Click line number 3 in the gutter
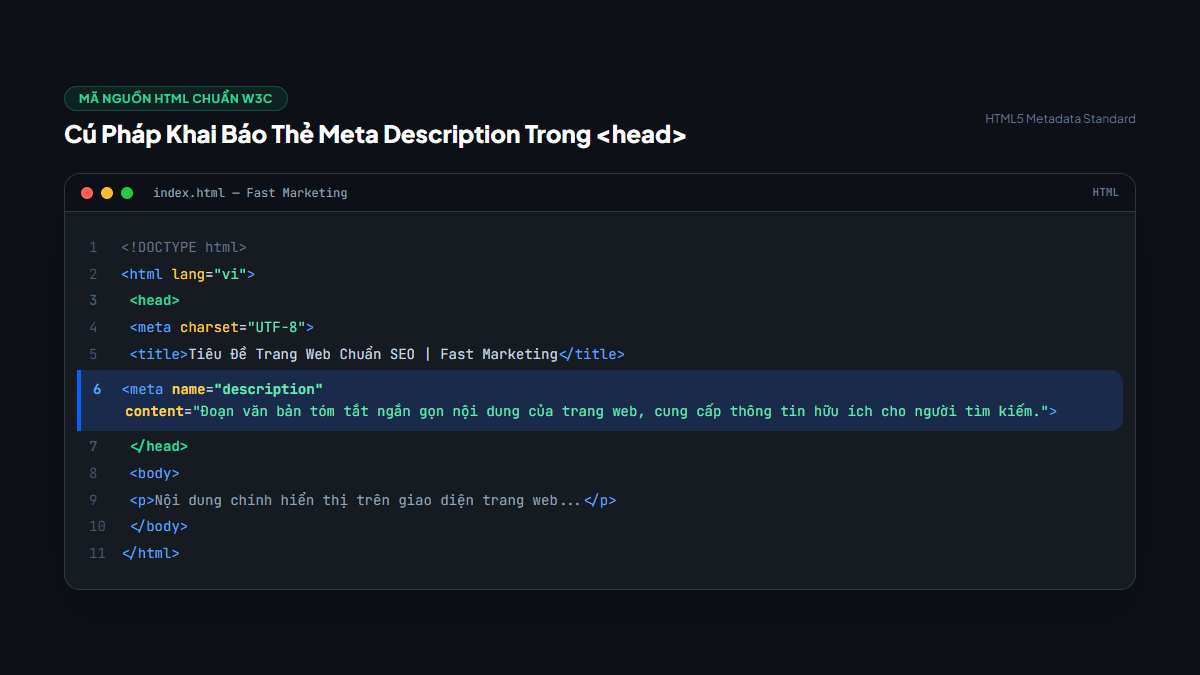The width and height of the screenshot is (1200, 675). point(93,300)
